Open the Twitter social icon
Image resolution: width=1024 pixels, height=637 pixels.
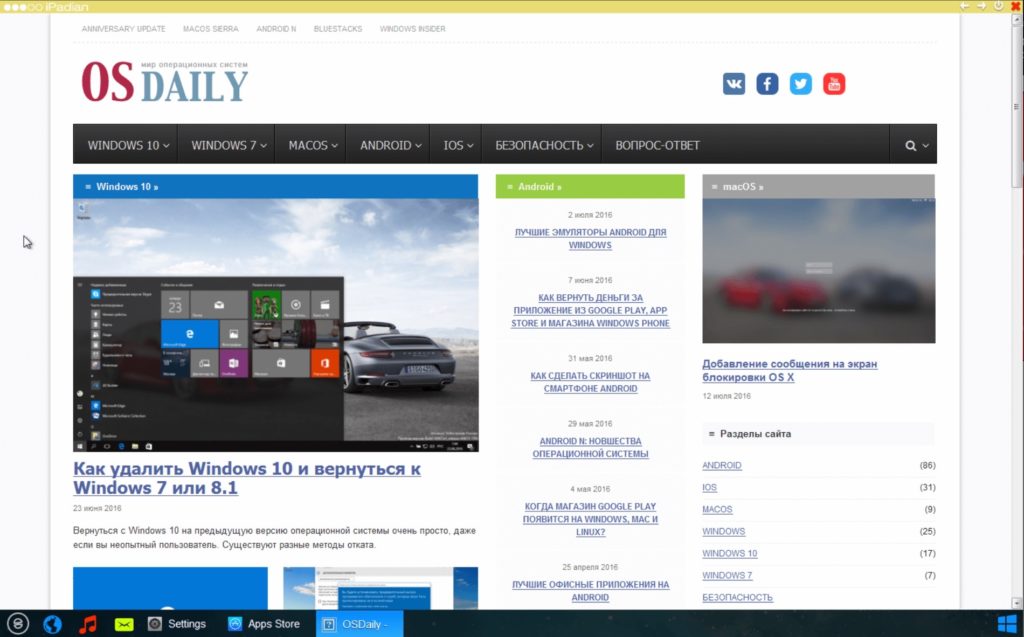801,84
